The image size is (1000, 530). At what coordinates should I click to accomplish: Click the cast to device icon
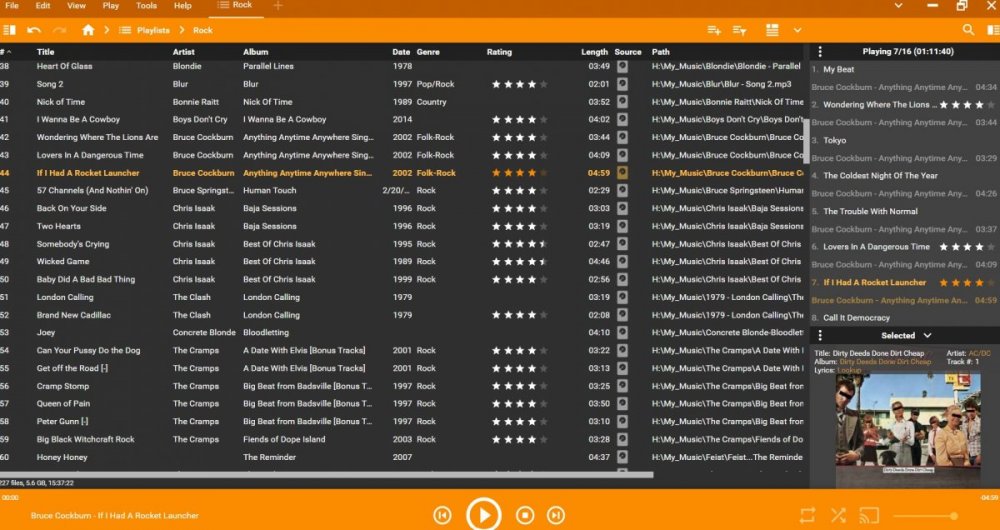click(x=868, y=515)
